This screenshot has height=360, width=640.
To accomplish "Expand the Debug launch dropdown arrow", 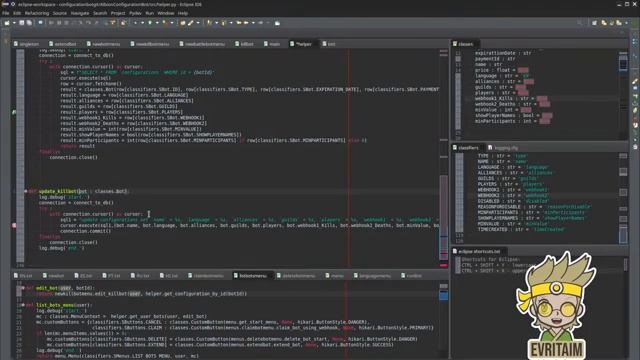I will point(142,23).
